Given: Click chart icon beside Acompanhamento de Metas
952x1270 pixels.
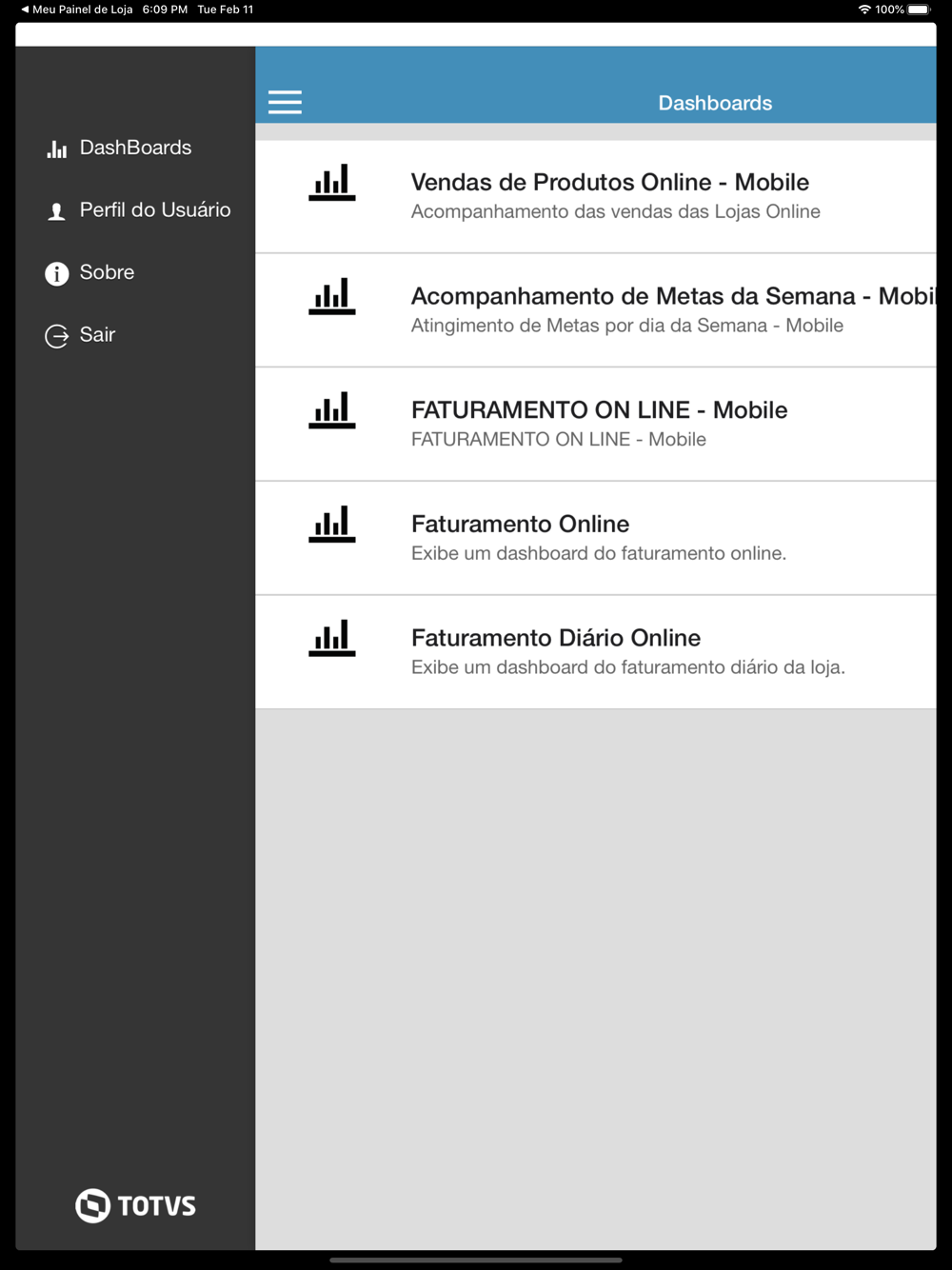Looking at the screenshot, I should coord(332,296).
